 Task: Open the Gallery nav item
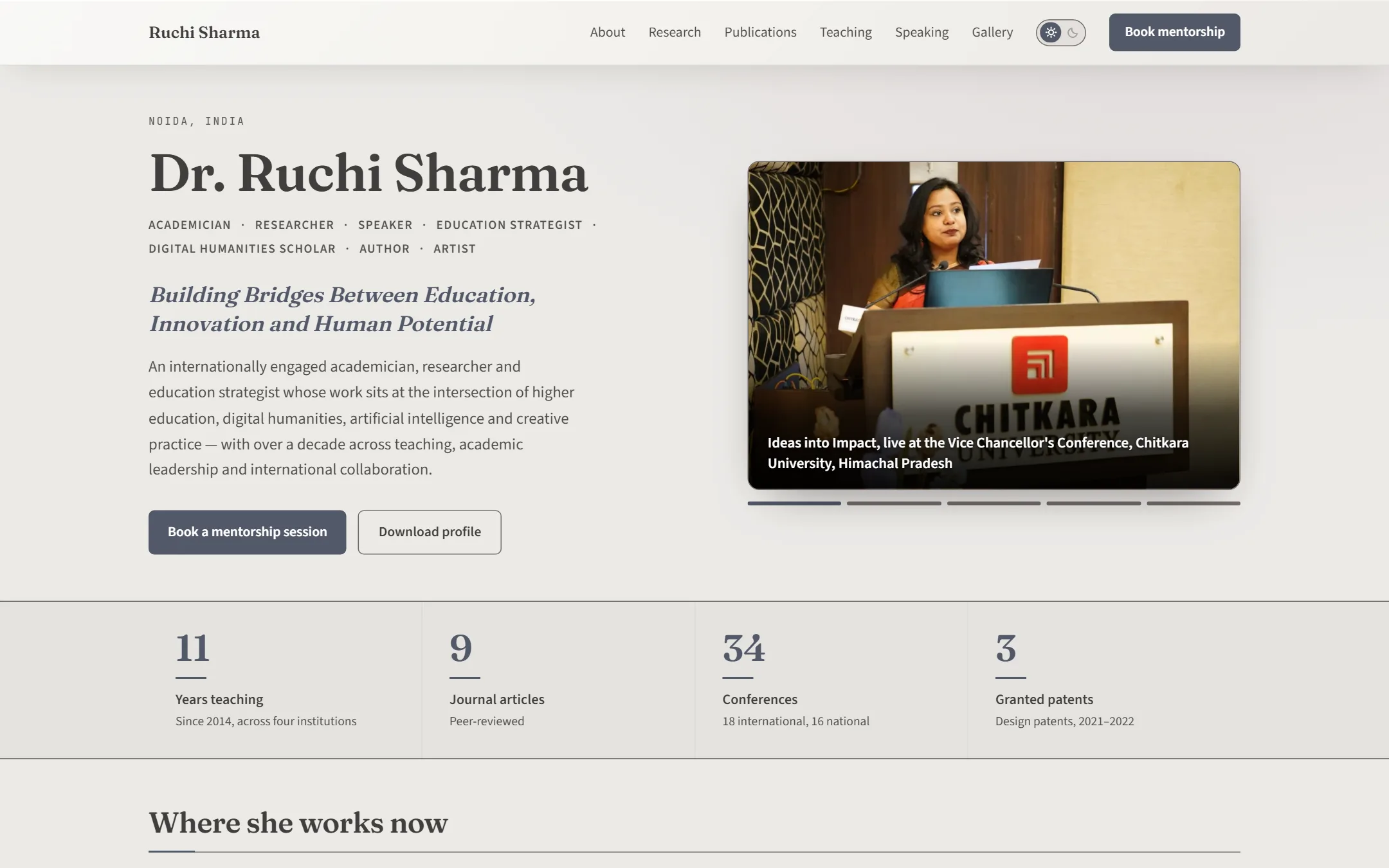click(x=992, y=32)
